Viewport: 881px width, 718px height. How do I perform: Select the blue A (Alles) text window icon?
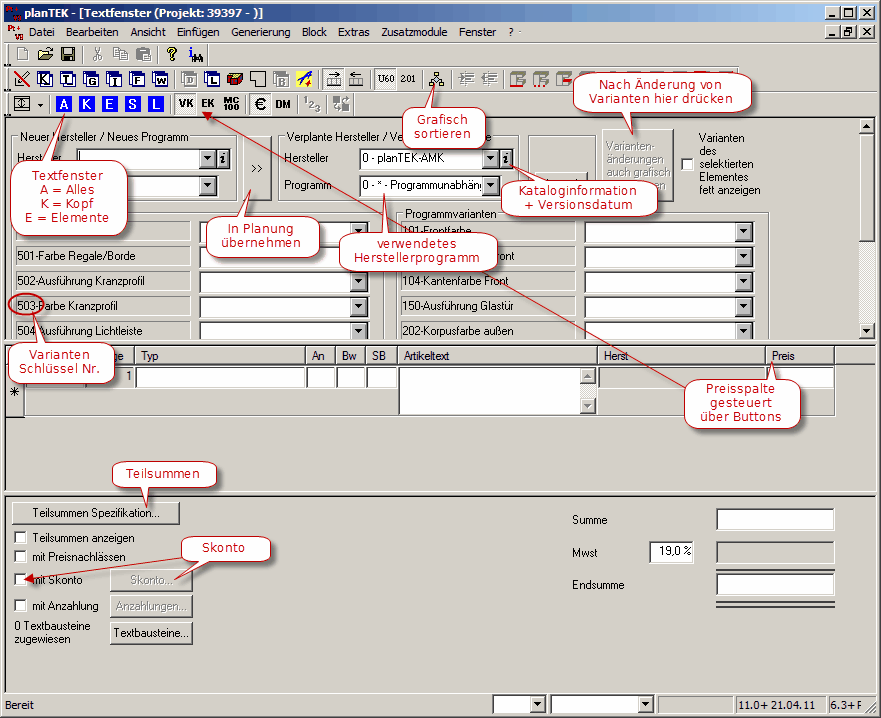point(65,104)
